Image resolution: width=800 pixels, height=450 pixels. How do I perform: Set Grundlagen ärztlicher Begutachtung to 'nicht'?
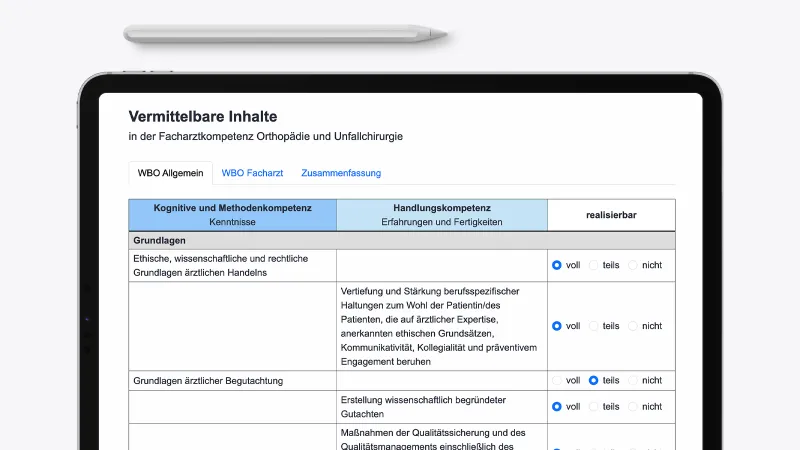pyautogui.click(x=634, y=381)
